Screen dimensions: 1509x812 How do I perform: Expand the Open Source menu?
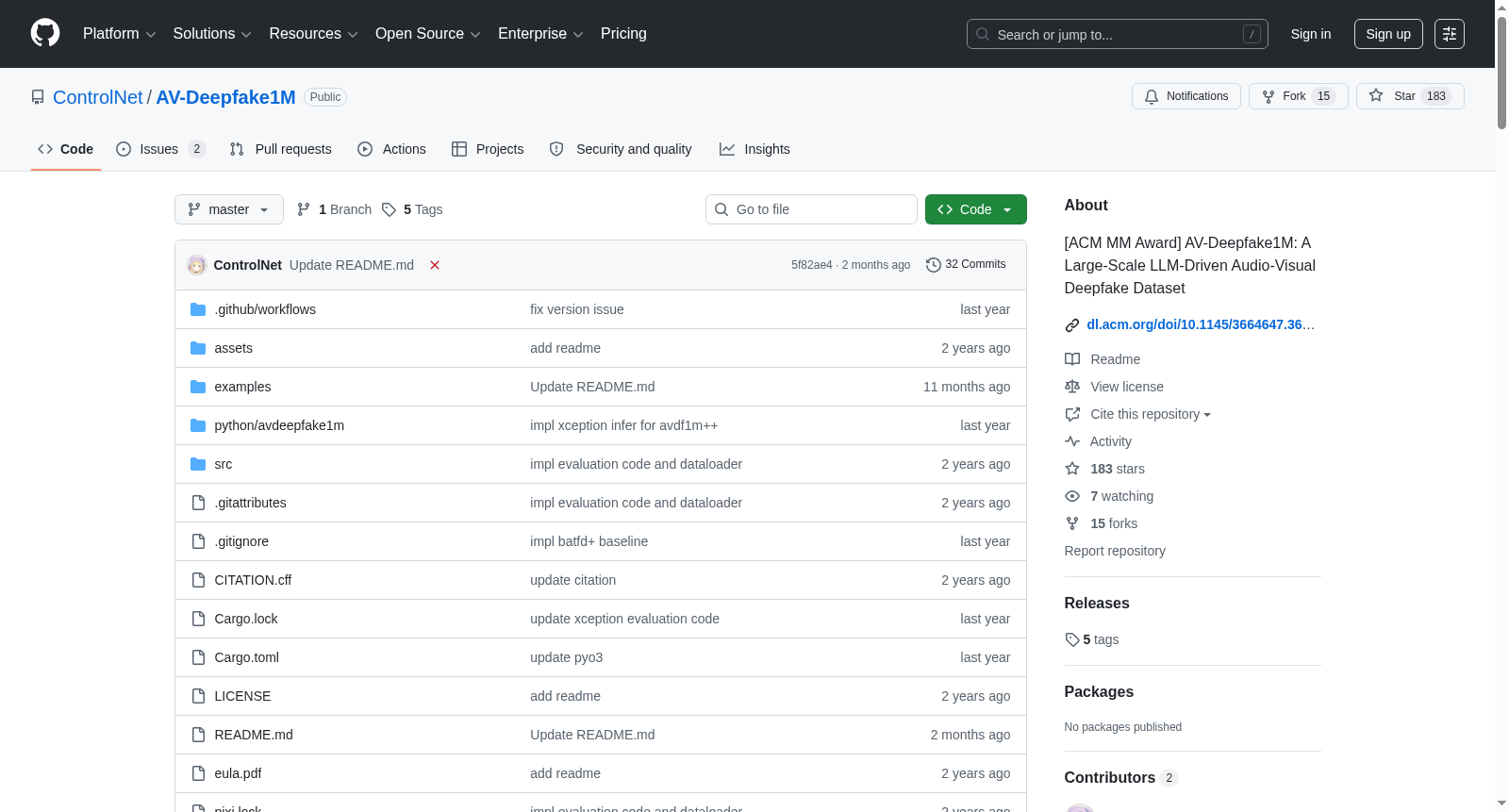[428, 34]
